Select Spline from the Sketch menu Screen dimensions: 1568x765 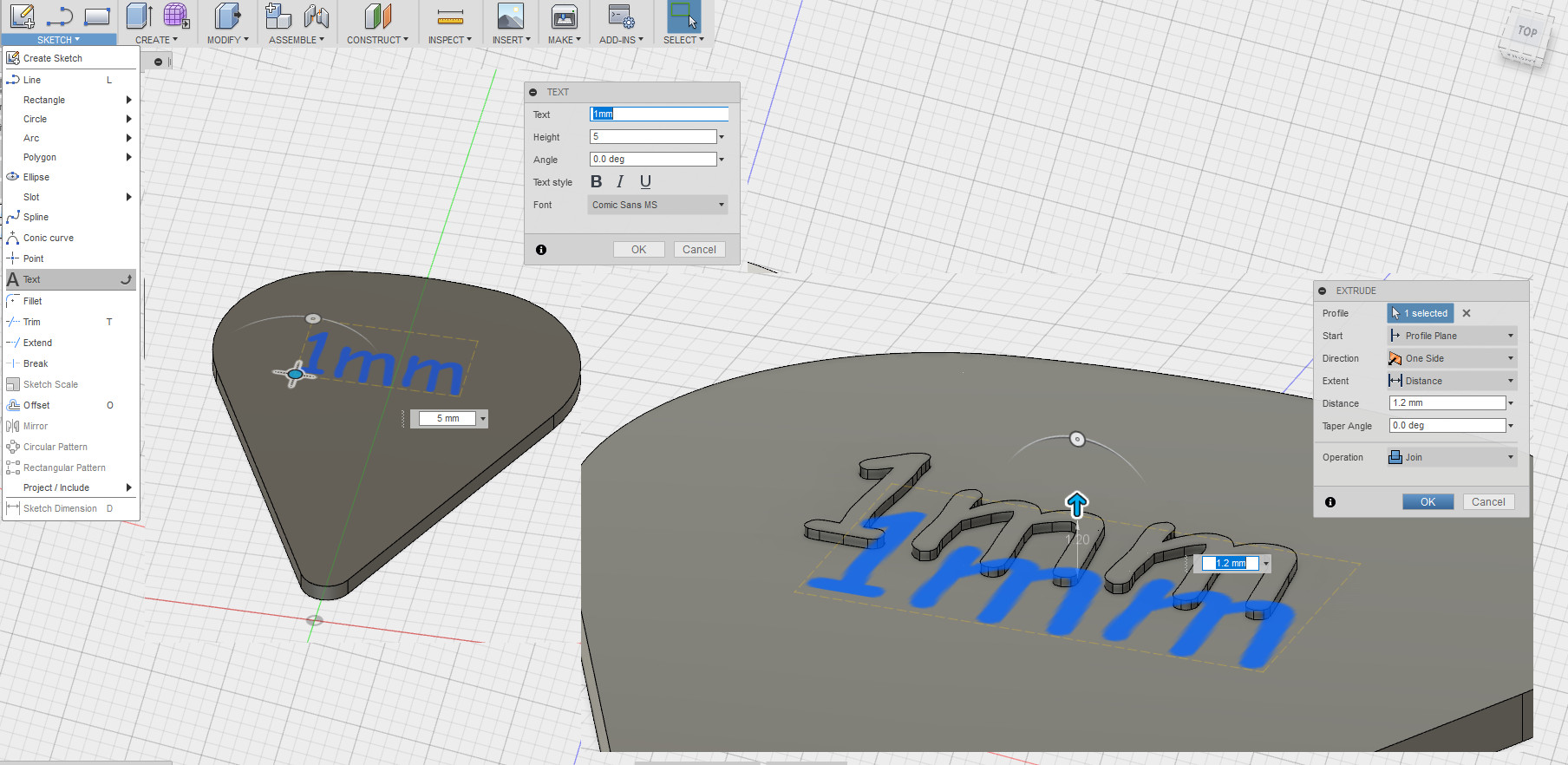tap(71, 217)
